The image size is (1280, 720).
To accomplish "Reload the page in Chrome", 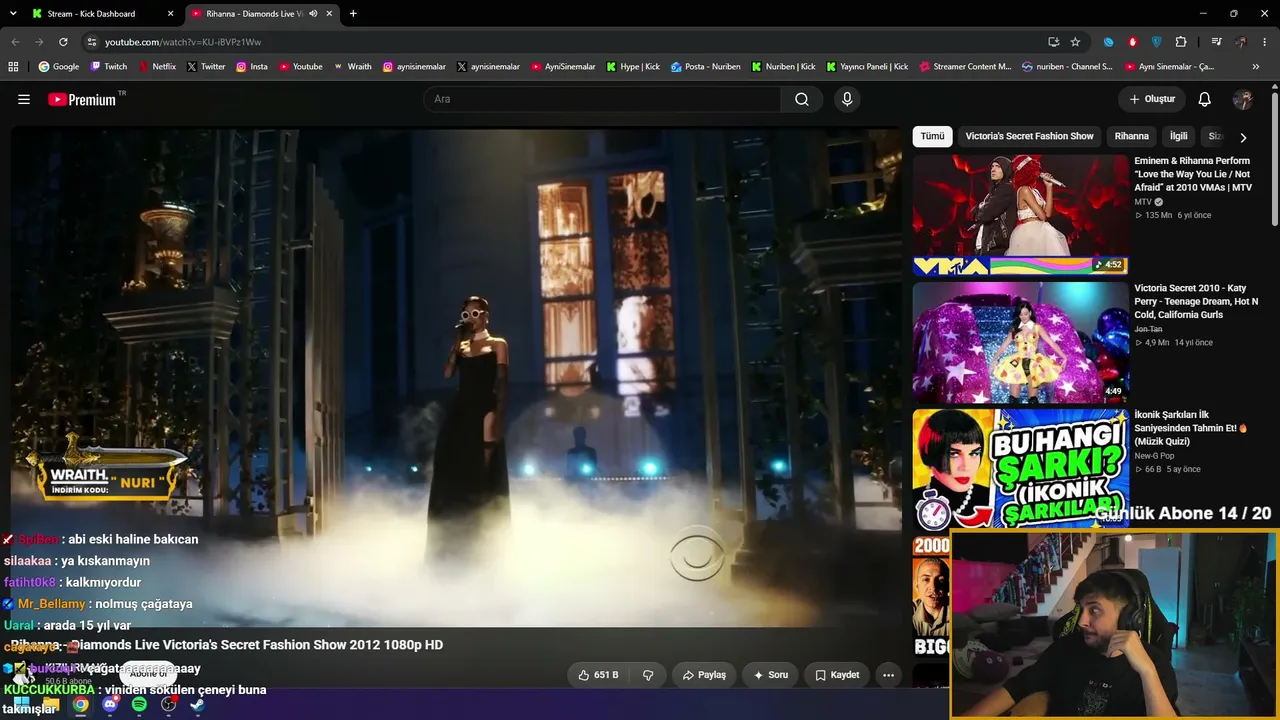I will tap(63, 42).
